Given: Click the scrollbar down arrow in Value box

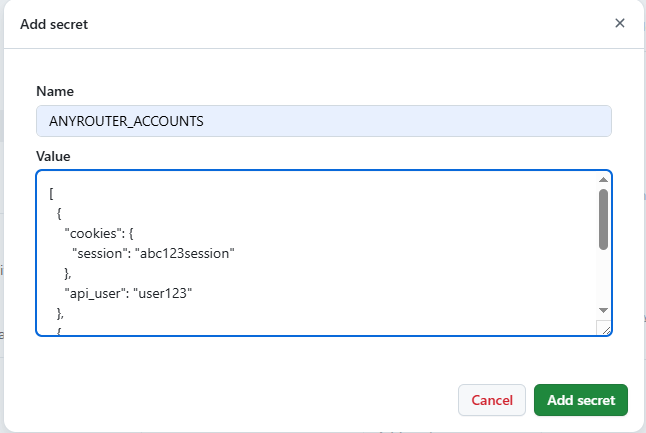Looking at the screenshot, I should pyautogui.click(x=603, y=310).
